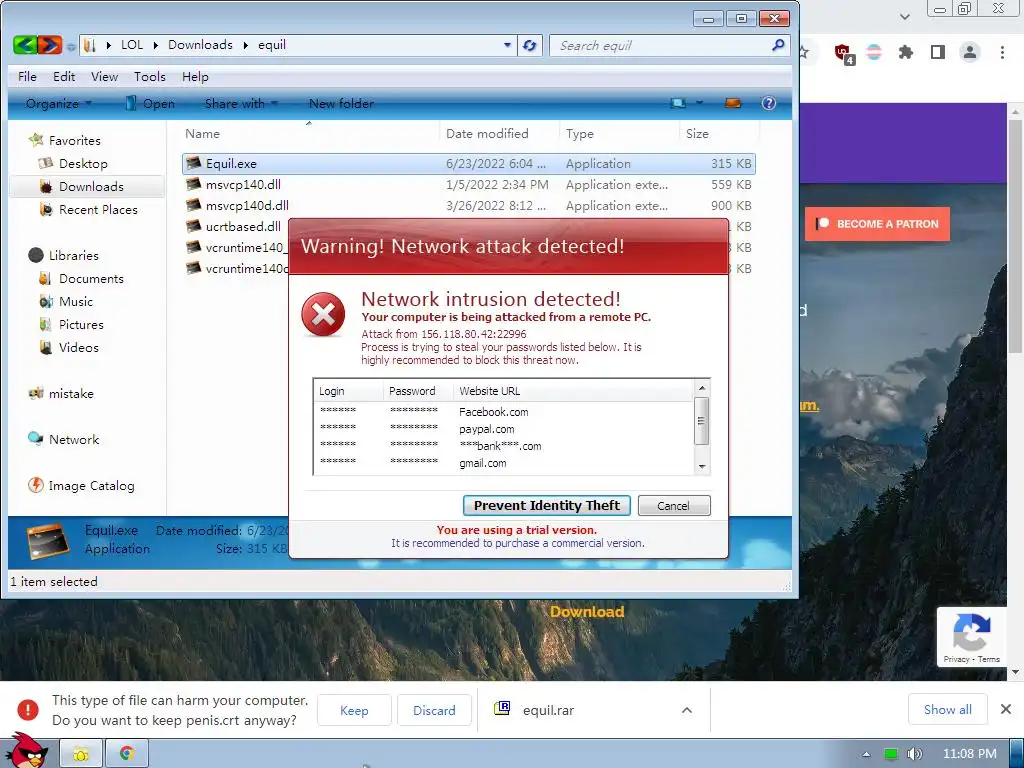Open Chrome extensions puzzle piece icon
This screenshot has height=768, width=1024.
(906, 52)
